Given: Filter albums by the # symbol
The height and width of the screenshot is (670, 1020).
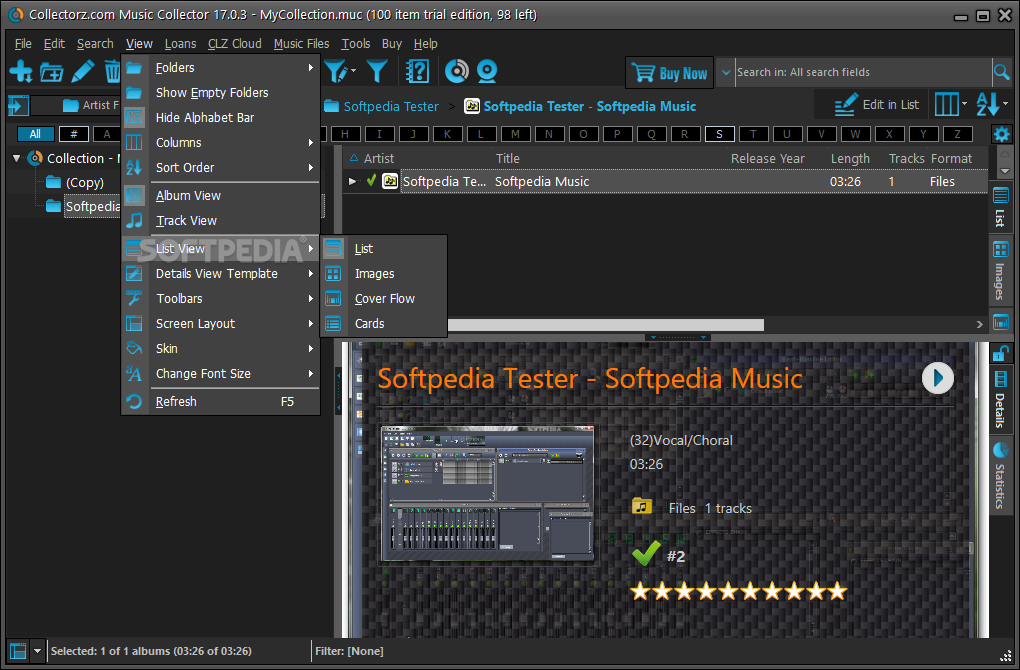Looking at the screenshot, I should [74, 134].
